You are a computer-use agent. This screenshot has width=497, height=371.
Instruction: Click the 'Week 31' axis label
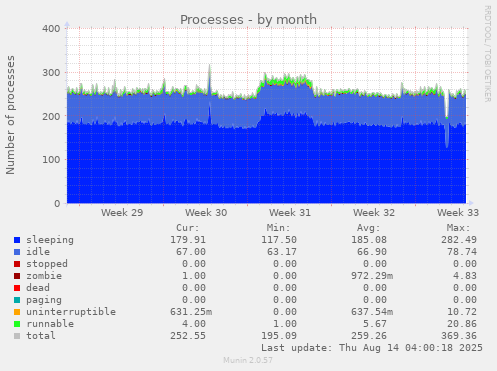point(290,213)
